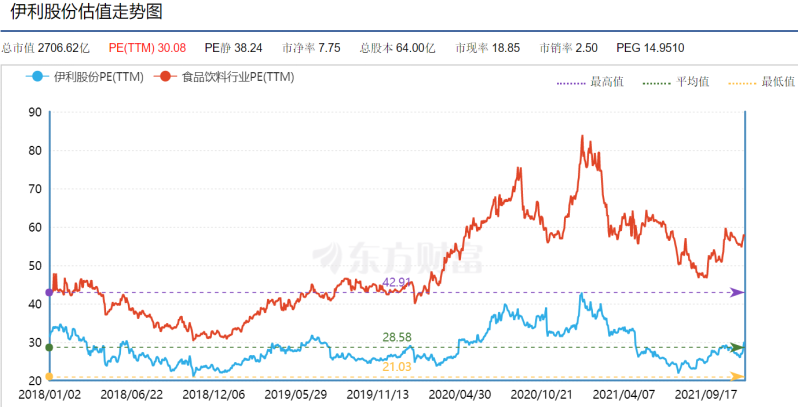Click the 42.91 highest value label
This screenshot has width=798, height=407.
click(398, 283)
